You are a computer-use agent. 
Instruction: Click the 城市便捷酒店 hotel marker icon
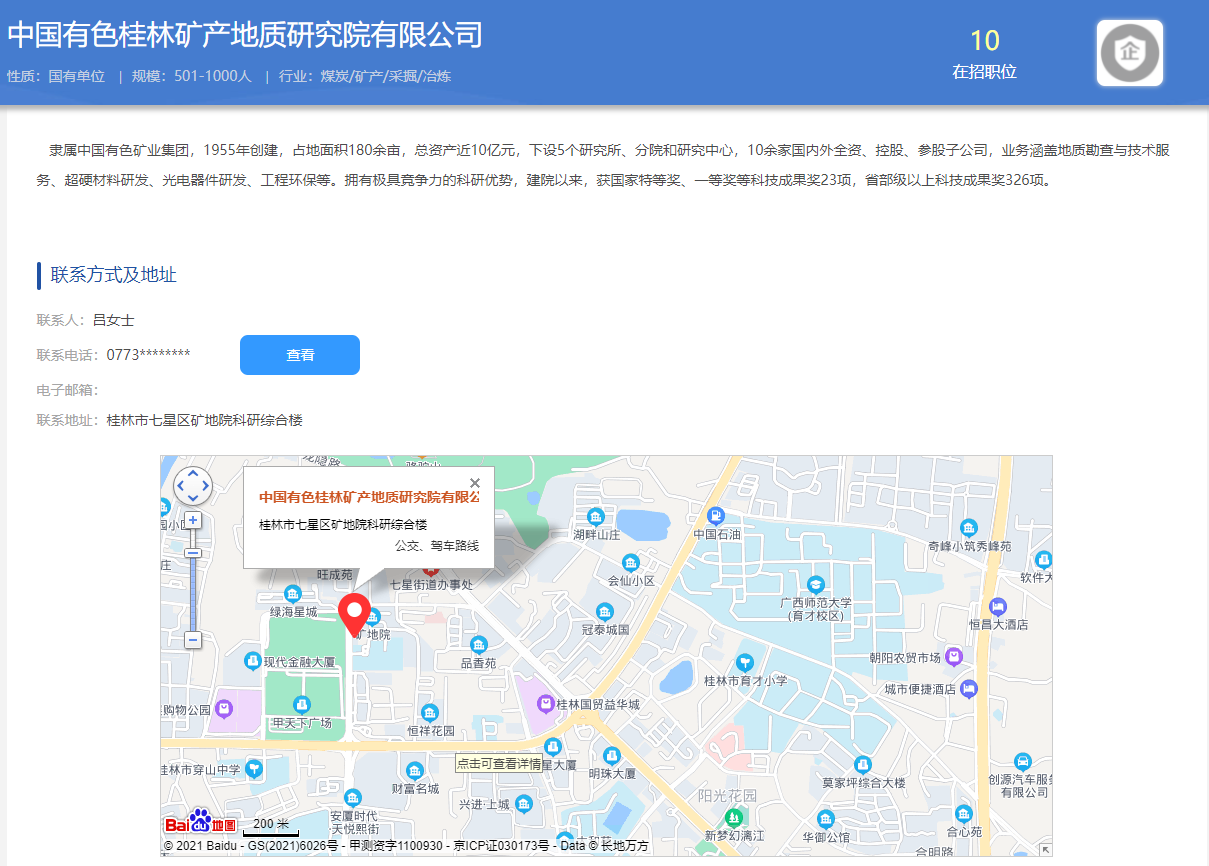(x=968, y=689)
